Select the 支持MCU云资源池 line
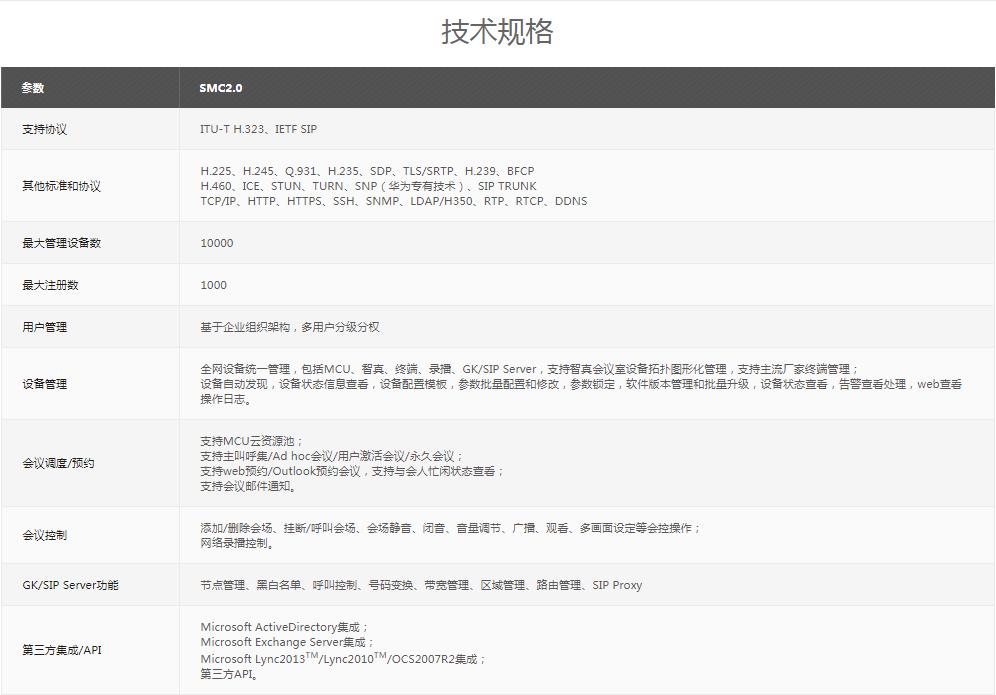Viewport: 996px width, 695px height. pyautogui.click(x=251, y=441)
